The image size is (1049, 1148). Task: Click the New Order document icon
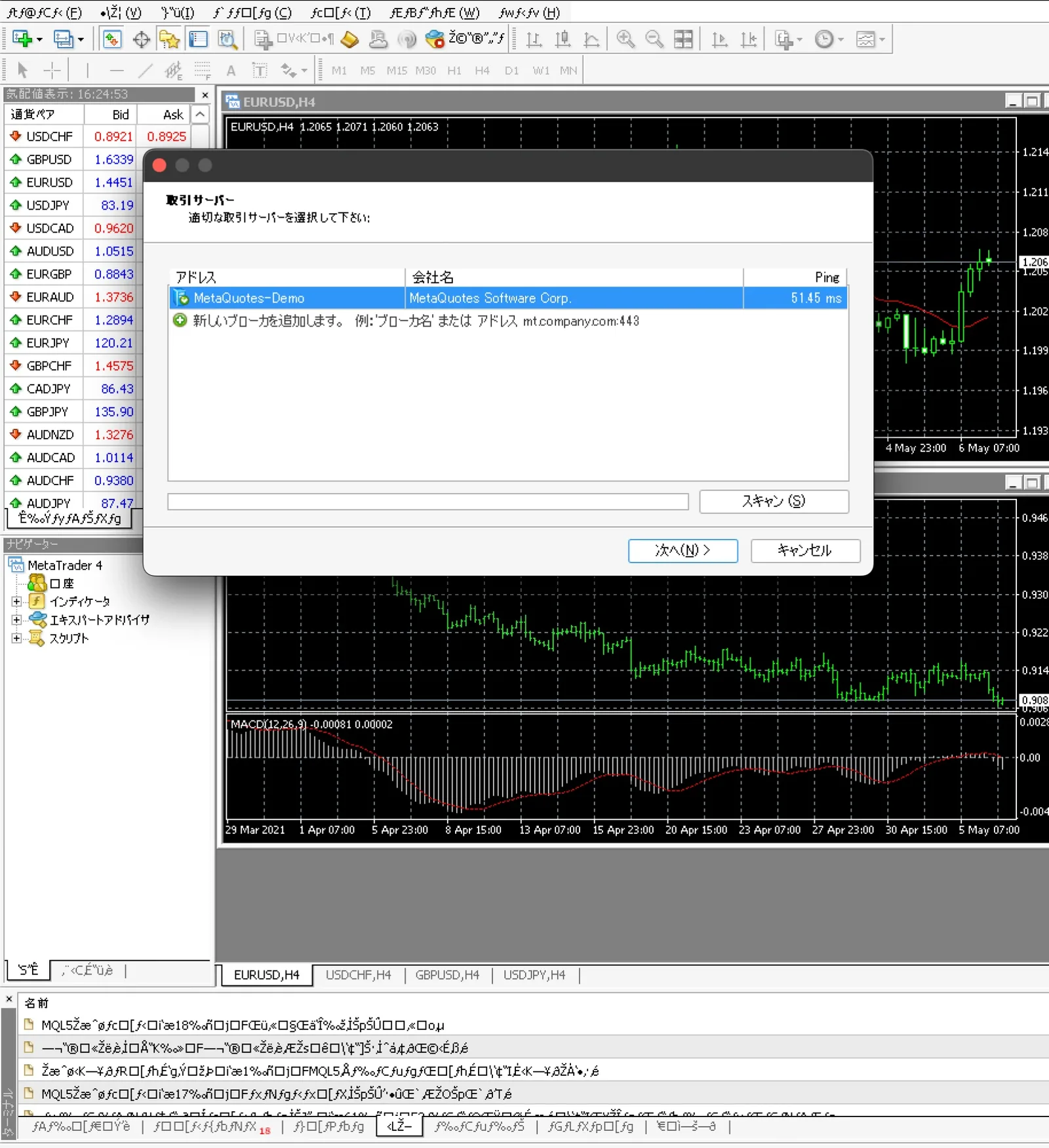coord(263,39)
